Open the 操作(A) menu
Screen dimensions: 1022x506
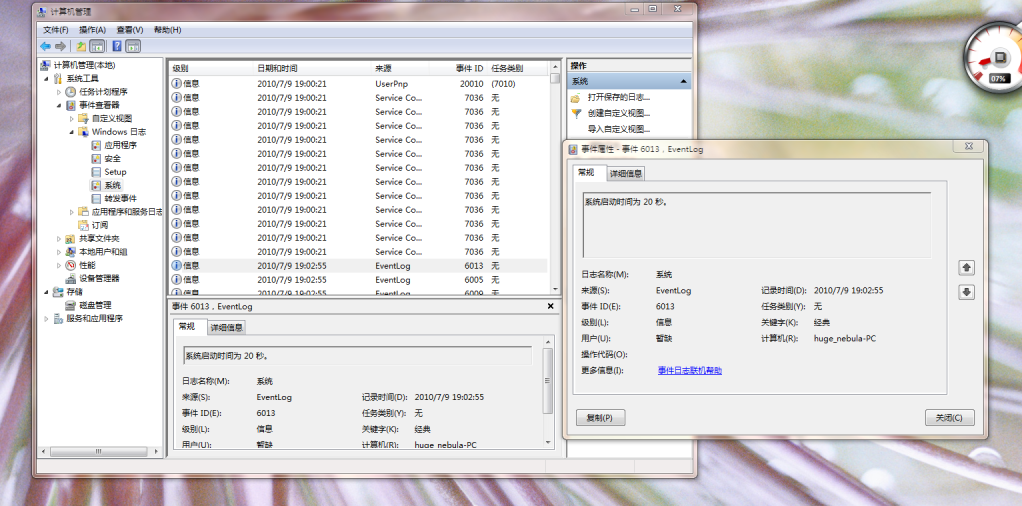[92, 30]
